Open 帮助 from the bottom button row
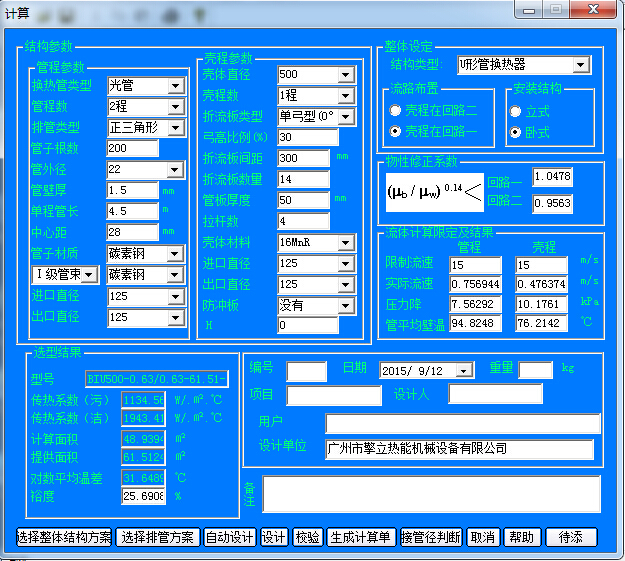This screenshot has width=625, height=561. click(x=521, y=537)
